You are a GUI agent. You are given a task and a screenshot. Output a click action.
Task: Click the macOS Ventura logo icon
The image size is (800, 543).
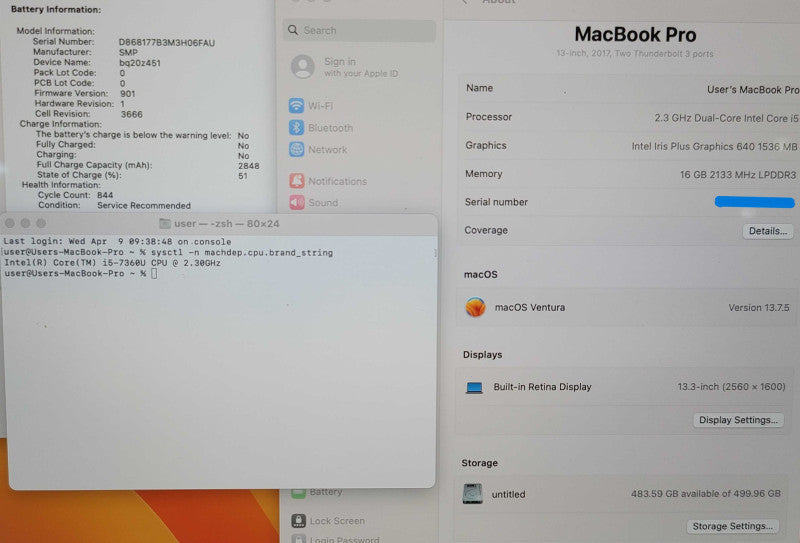pyautogui.click(x=475, y=307)
